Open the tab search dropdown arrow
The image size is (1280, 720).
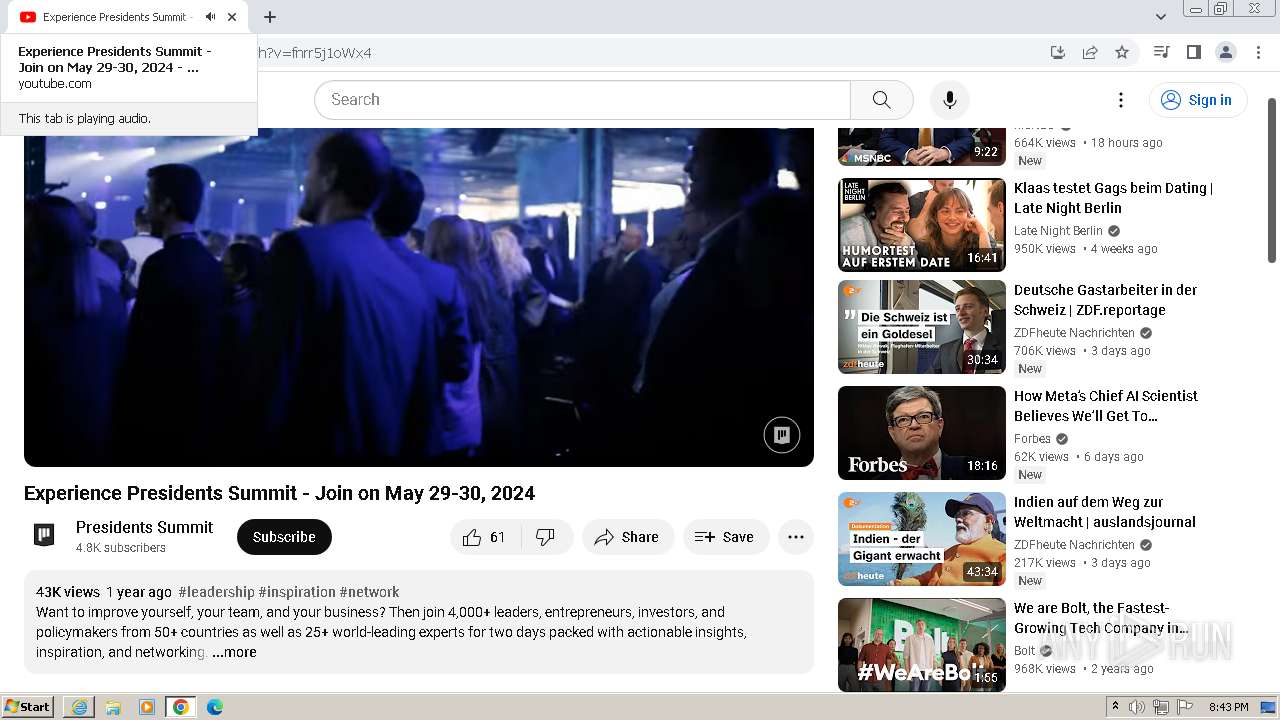[1160, 17]
